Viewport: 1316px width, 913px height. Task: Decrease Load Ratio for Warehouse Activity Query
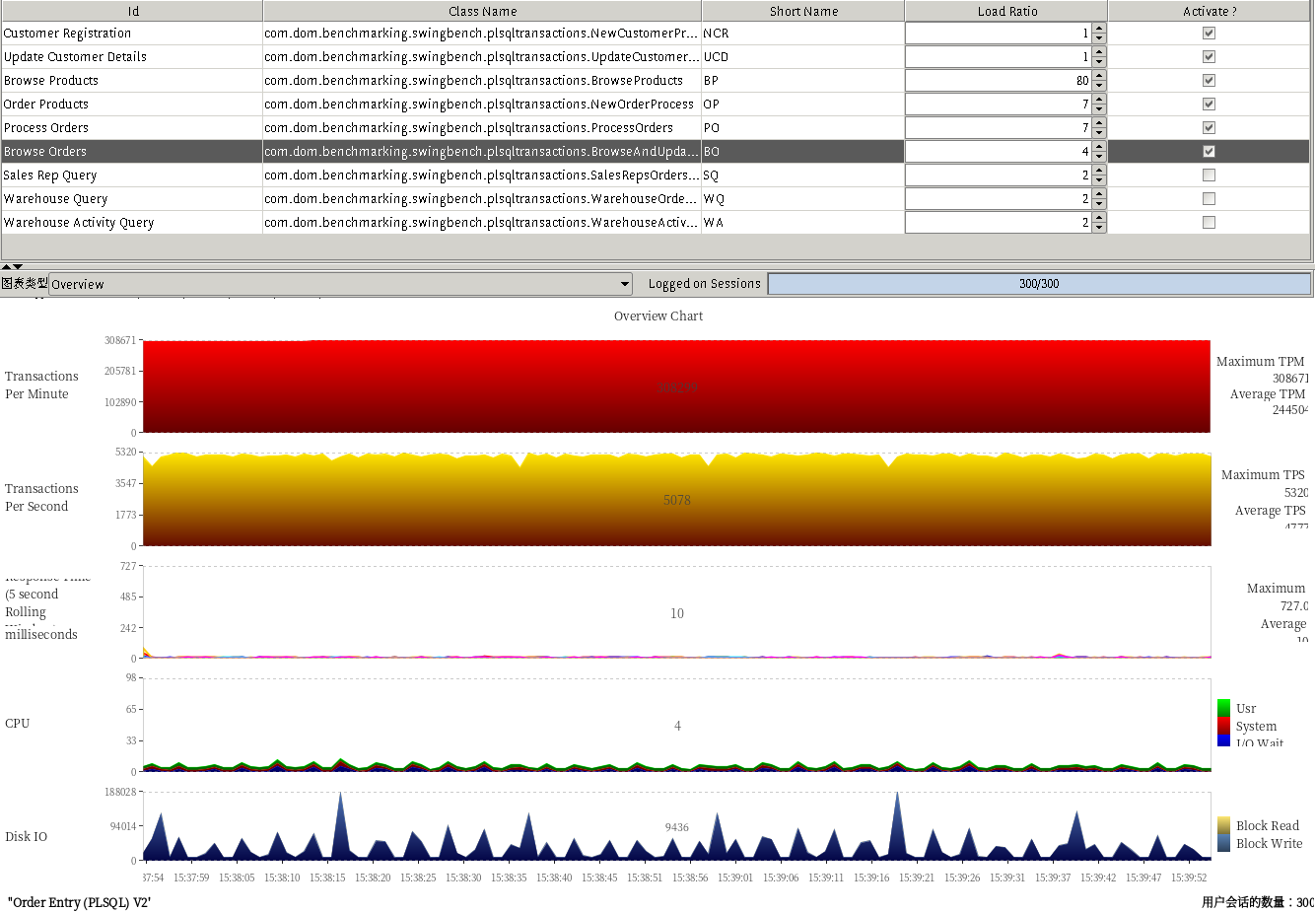pyautogui.click(x=1099, y=228)
